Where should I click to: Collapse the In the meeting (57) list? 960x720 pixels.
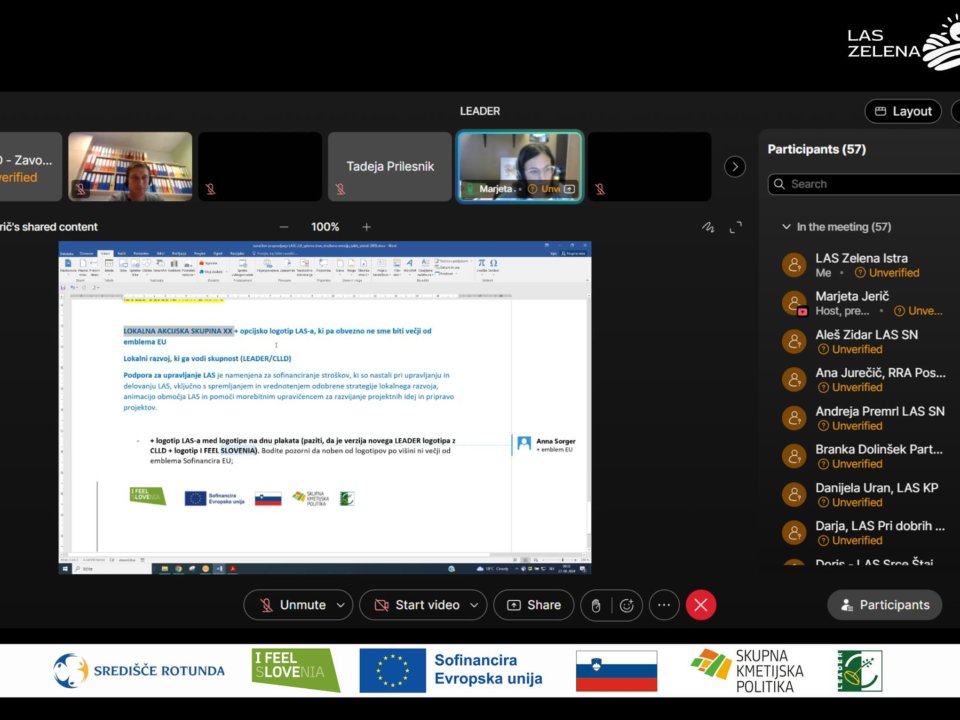pyautogui.click(x=787, y=227)
